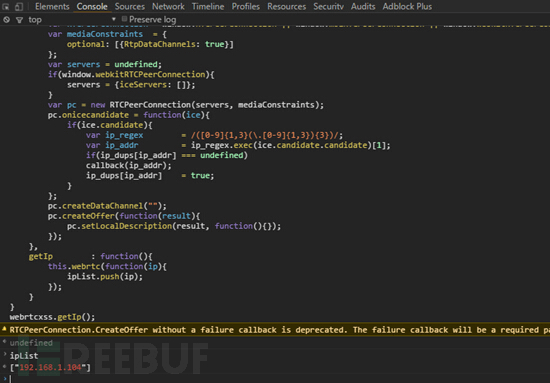Select the Profiles tab
This screenshot has width=550, height=383.
(x=246, y=6)
